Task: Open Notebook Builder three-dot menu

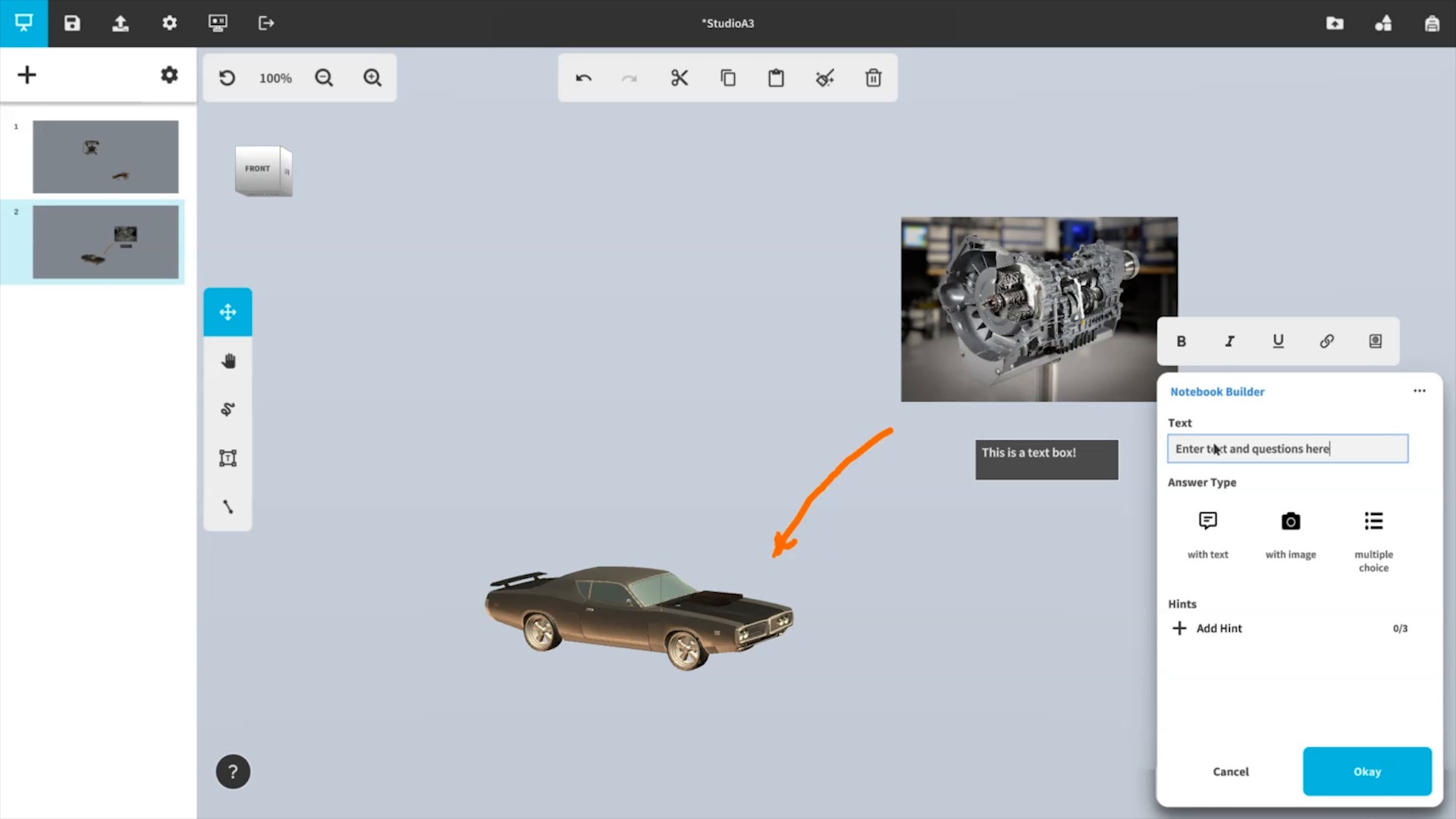Action: pos(1419,391)
